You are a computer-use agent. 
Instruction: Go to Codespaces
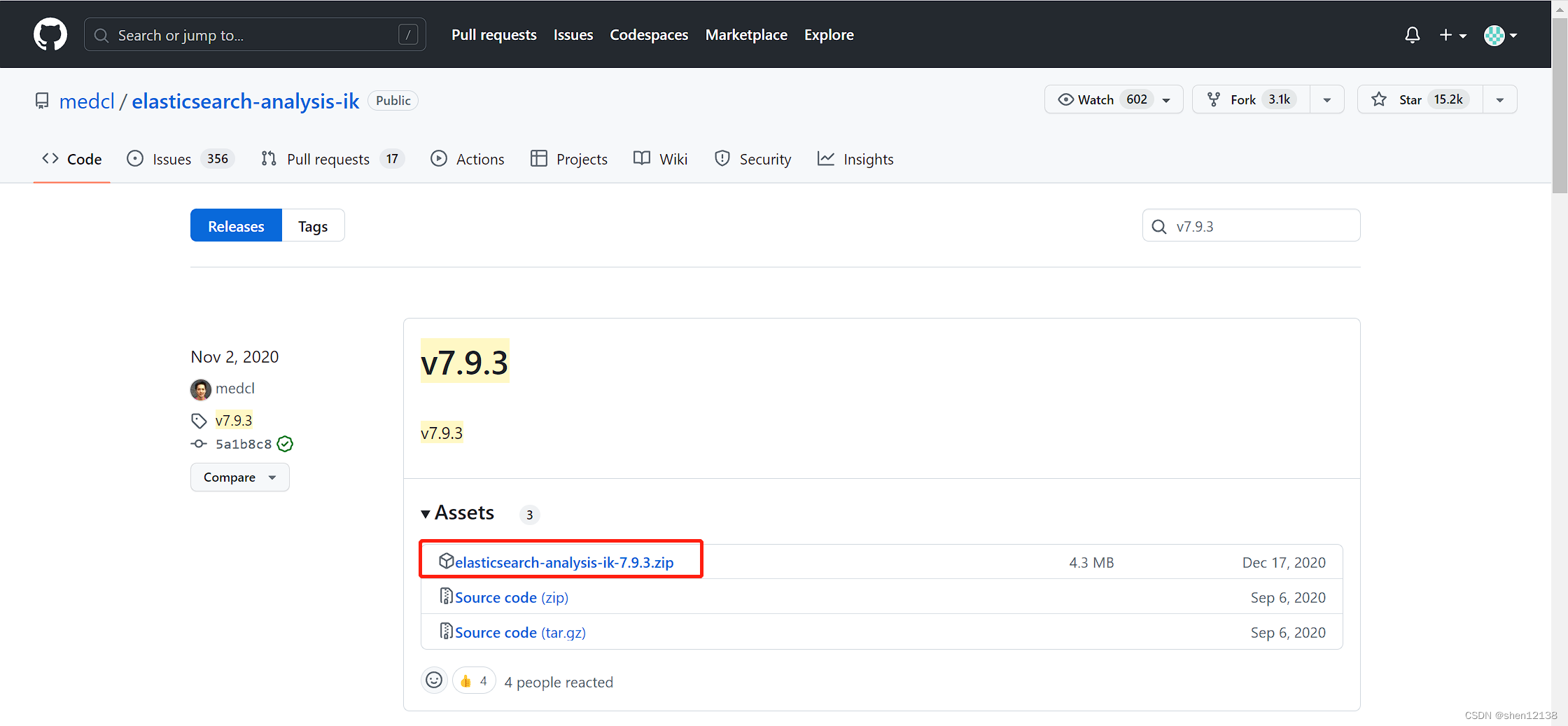point(649,34)
